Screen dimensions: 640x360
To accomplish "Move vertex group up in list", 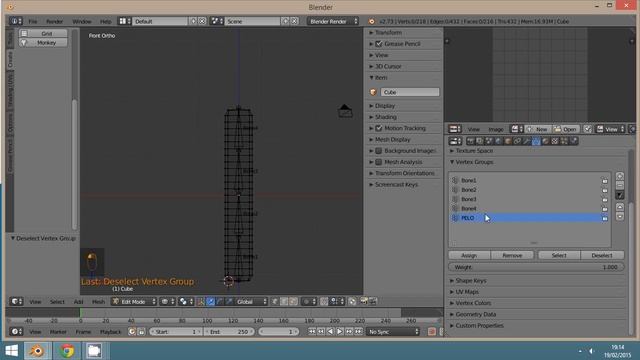I will 620,207.
